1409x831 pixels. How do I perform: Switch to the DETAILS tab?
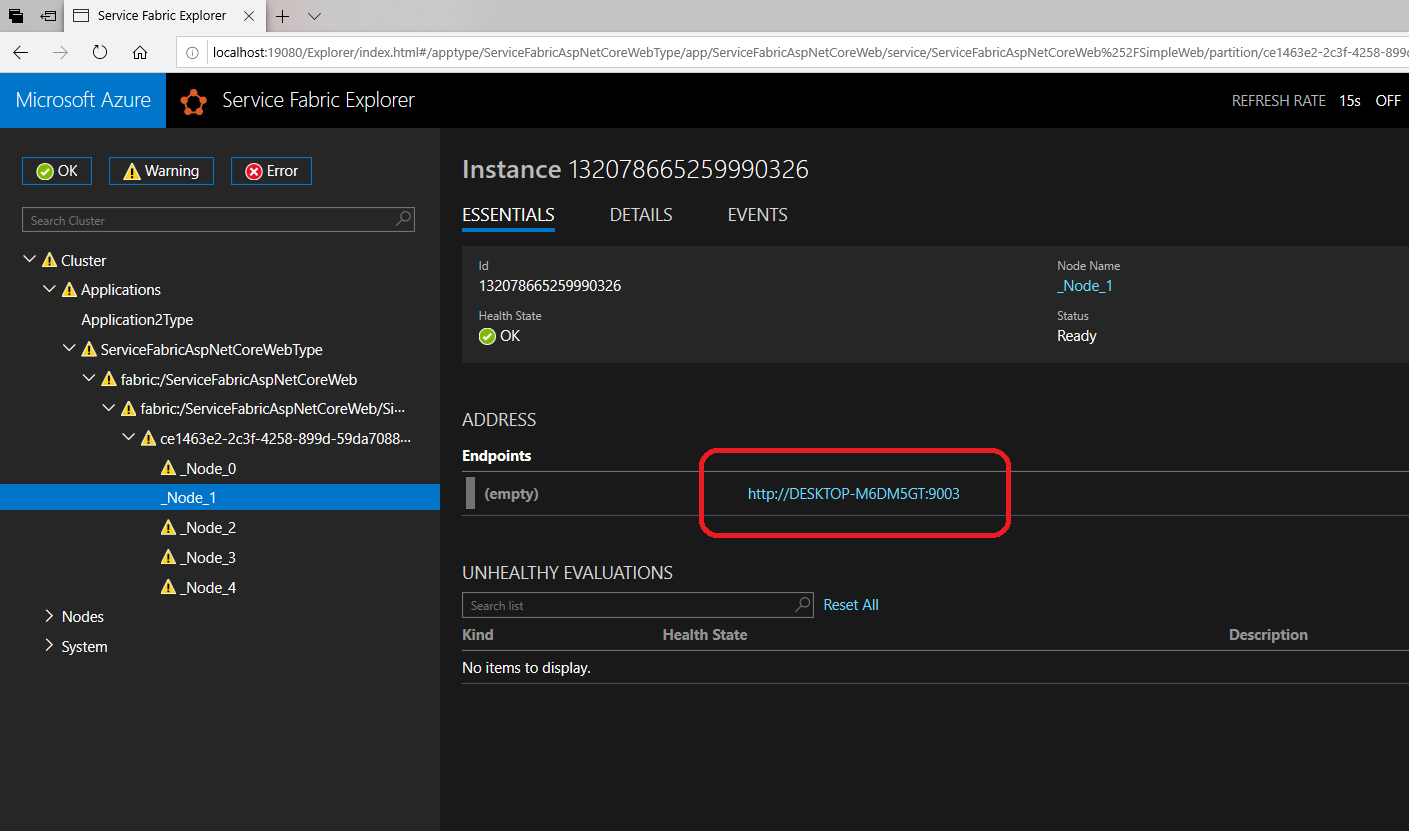pos(641,215)
